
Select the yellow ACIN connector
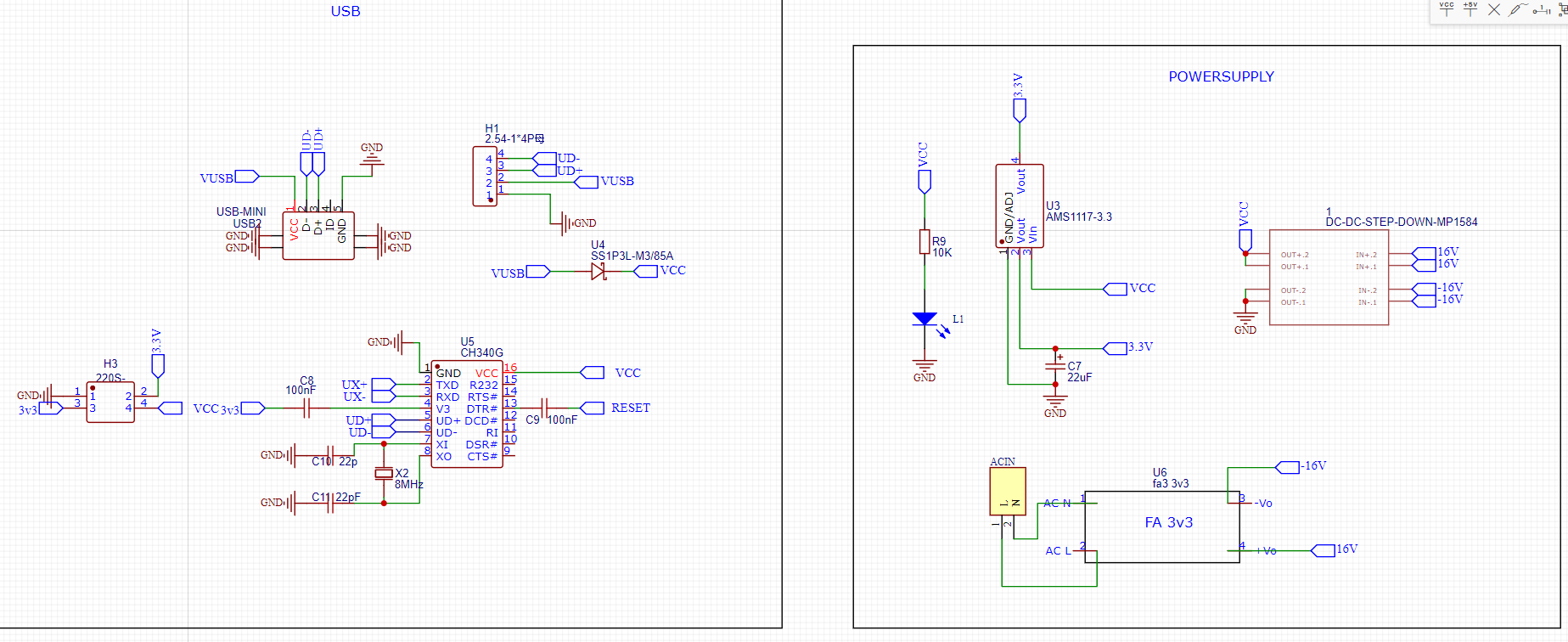(1008, 491)
